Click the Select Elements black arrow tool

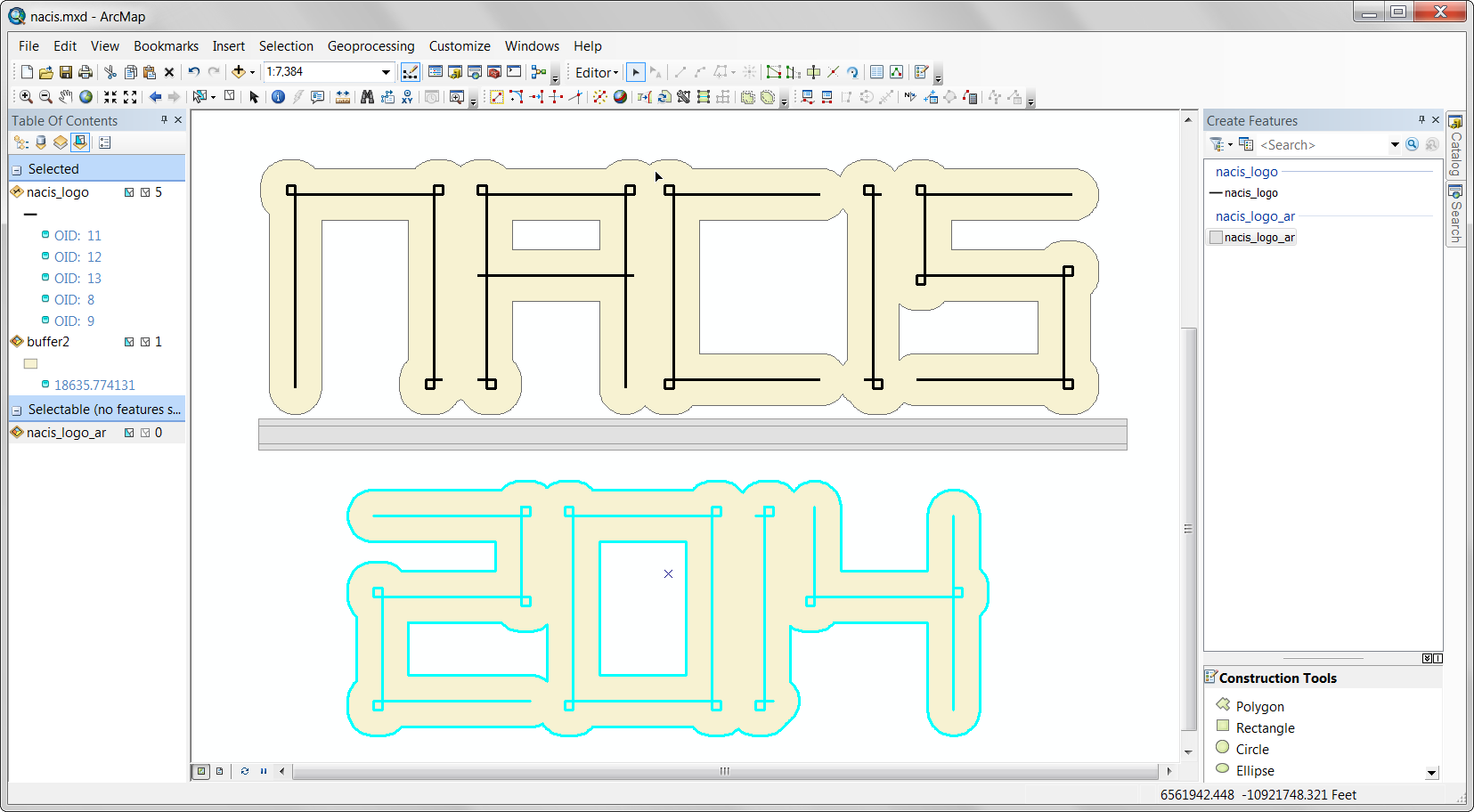(x=254, y=97)
